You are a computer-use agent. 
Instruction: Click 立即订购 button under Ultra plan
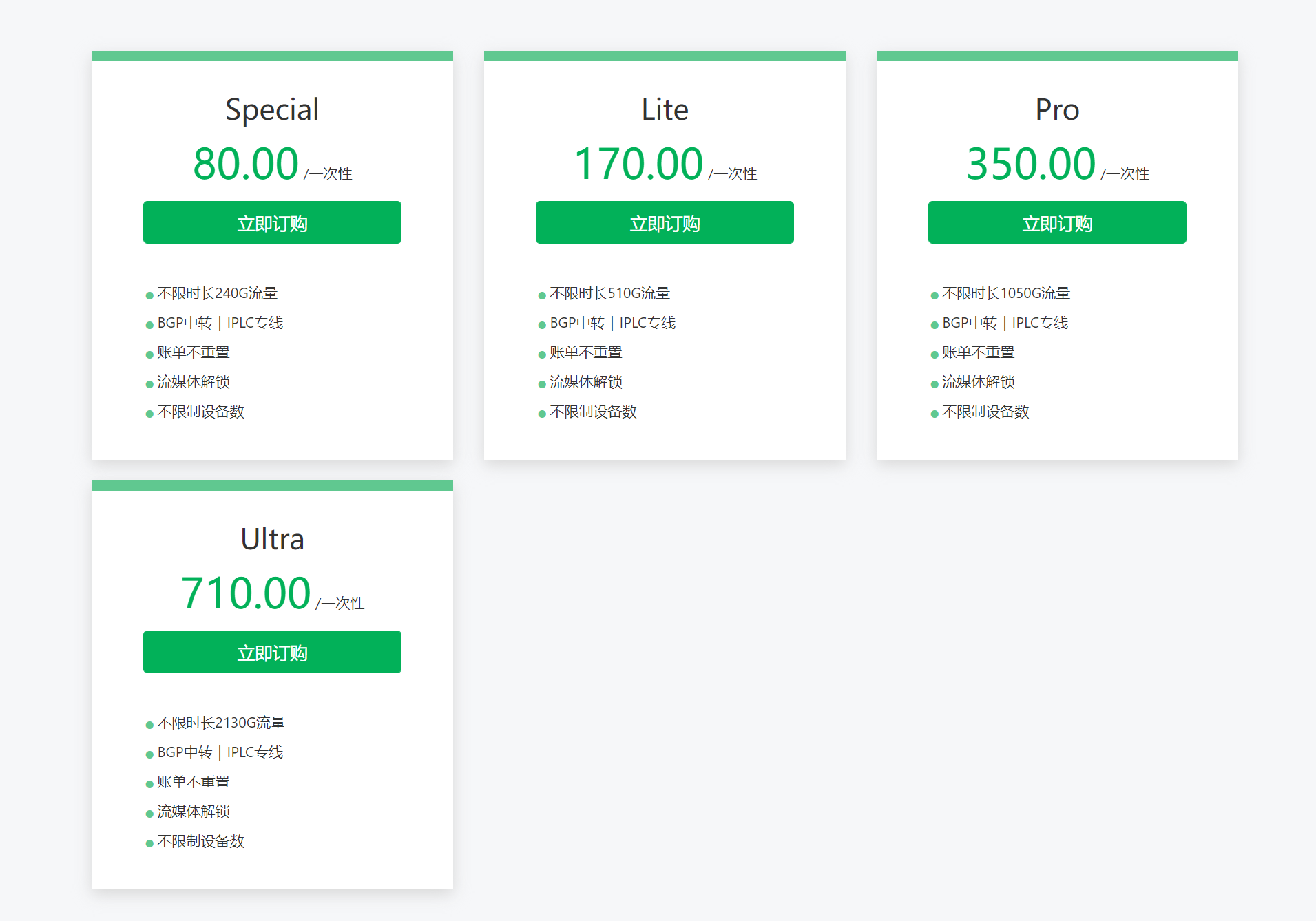click(272, 652)
